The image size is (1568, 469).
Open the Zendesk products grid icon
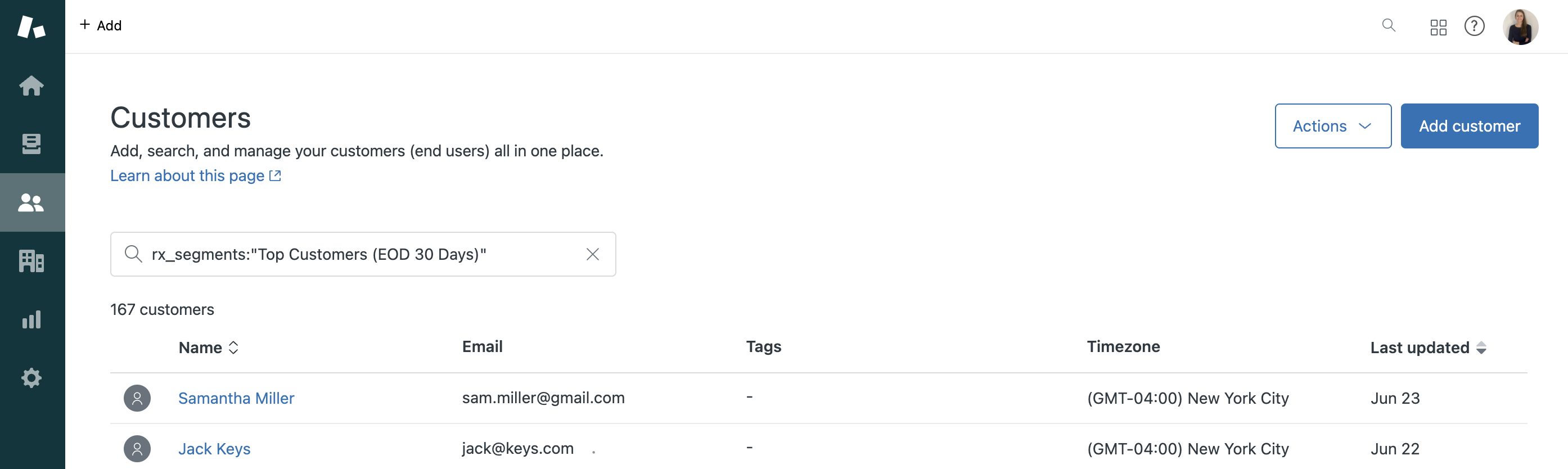pyautogui.click(x=1438, y=27)
